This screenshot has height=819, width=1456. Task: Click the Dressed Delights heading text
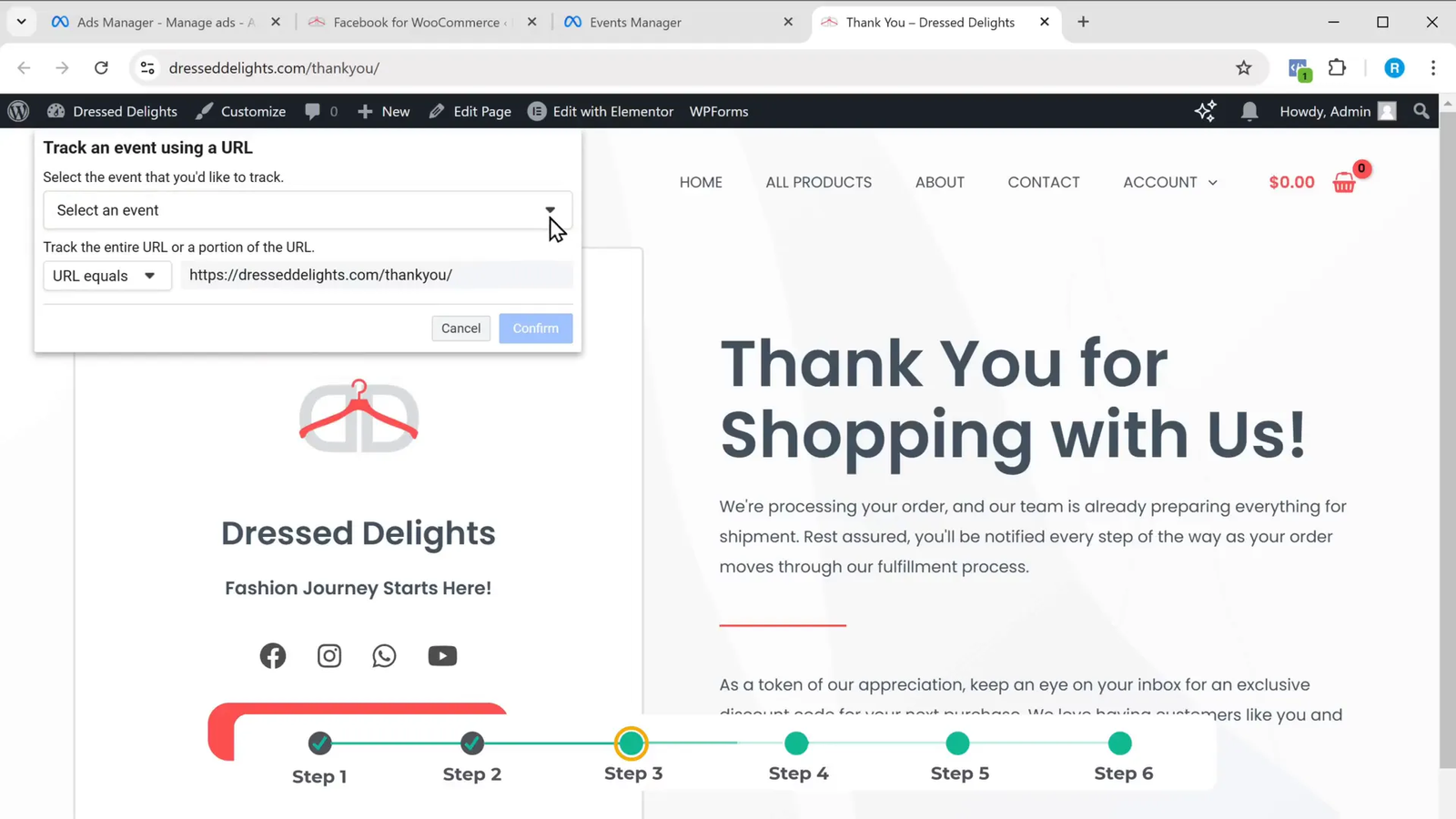(x=359, y=533)
